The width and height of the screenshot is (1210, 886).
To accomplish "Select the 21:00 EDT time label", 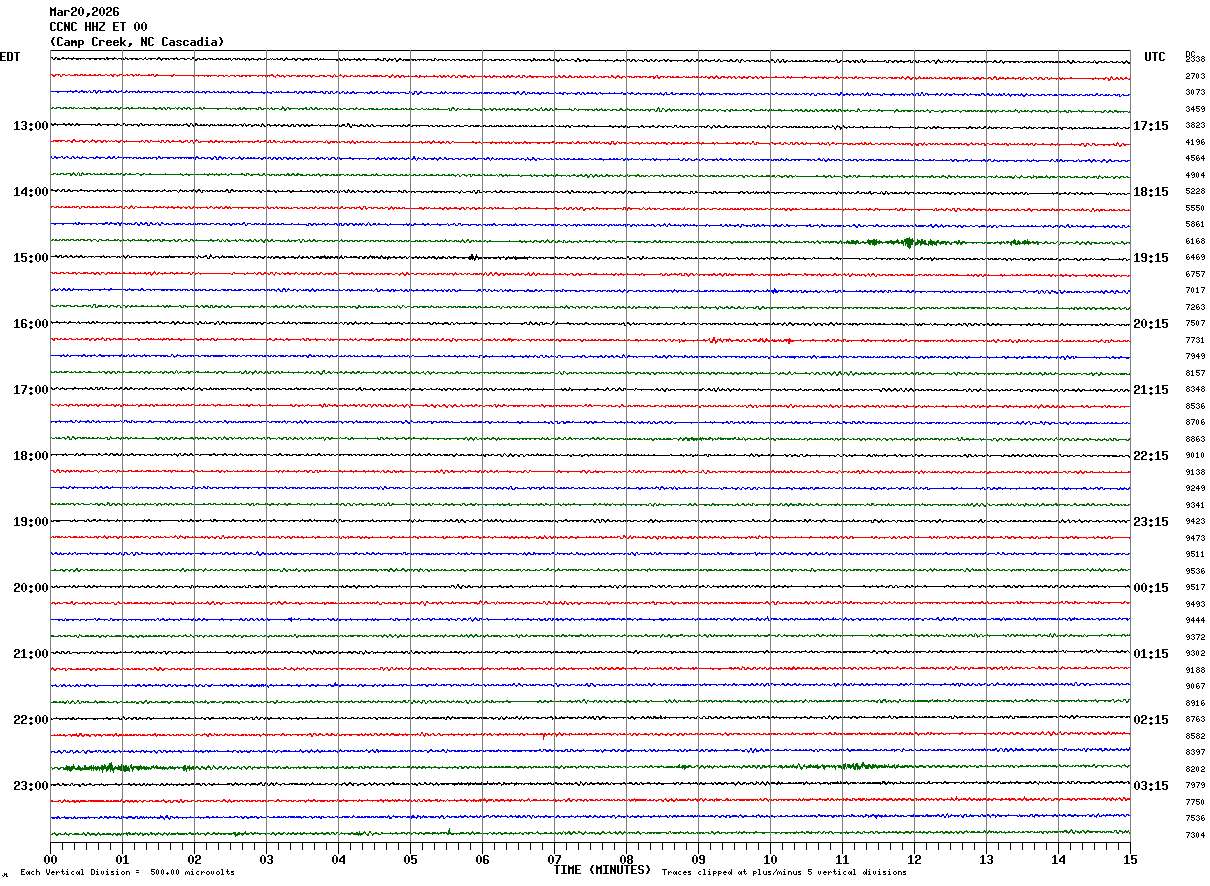I will tap(30, 654).
